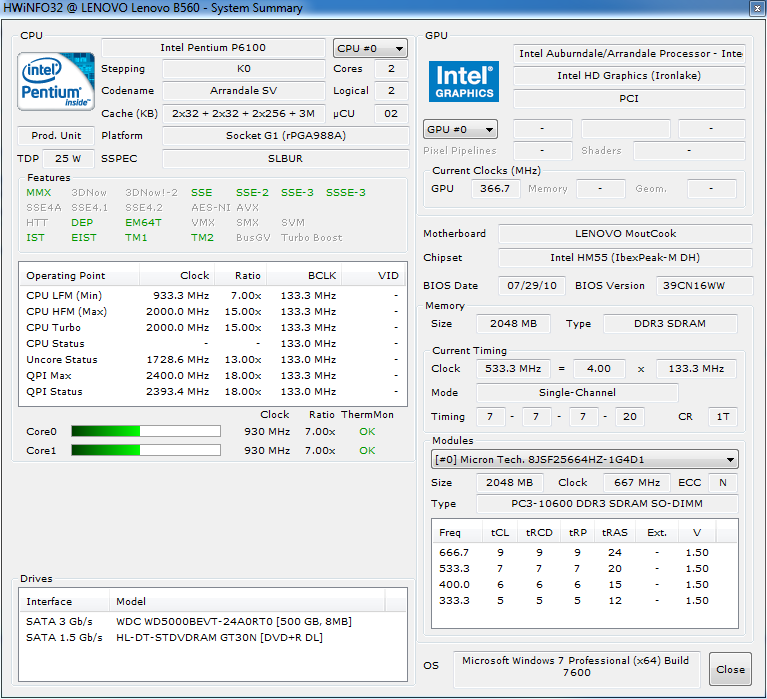Select the CPU Turbo row
The height and width of the screenshot is (699, 767).
click(x=213, y=327)
